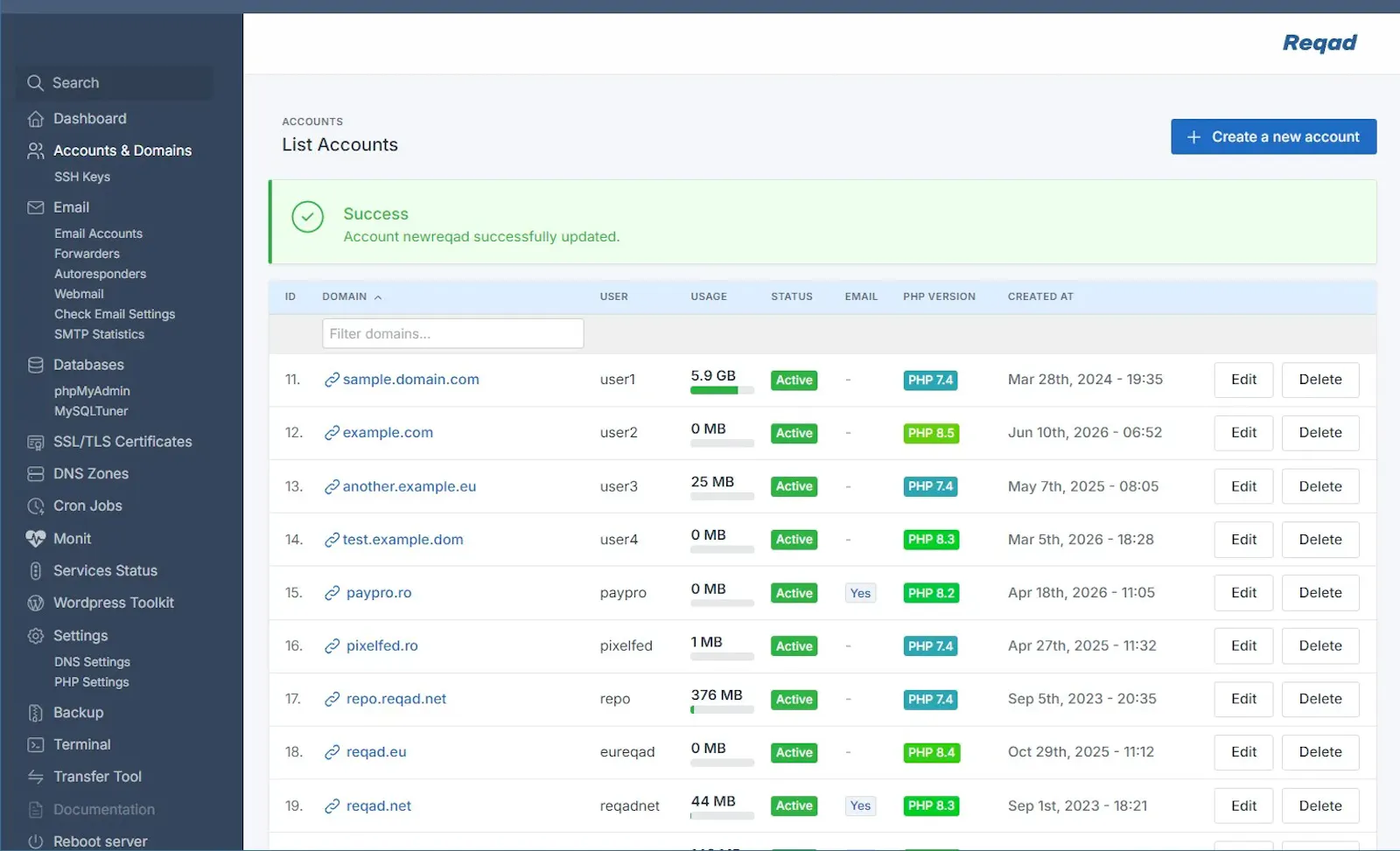This screenshot has width=1400, height=851.
Task: Click link icon beside example.com
Action: point(332,433)
